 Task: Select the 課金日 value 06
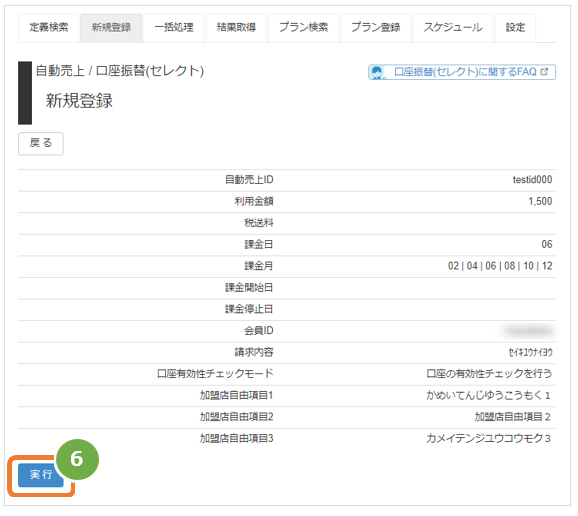tap(547, 245)
